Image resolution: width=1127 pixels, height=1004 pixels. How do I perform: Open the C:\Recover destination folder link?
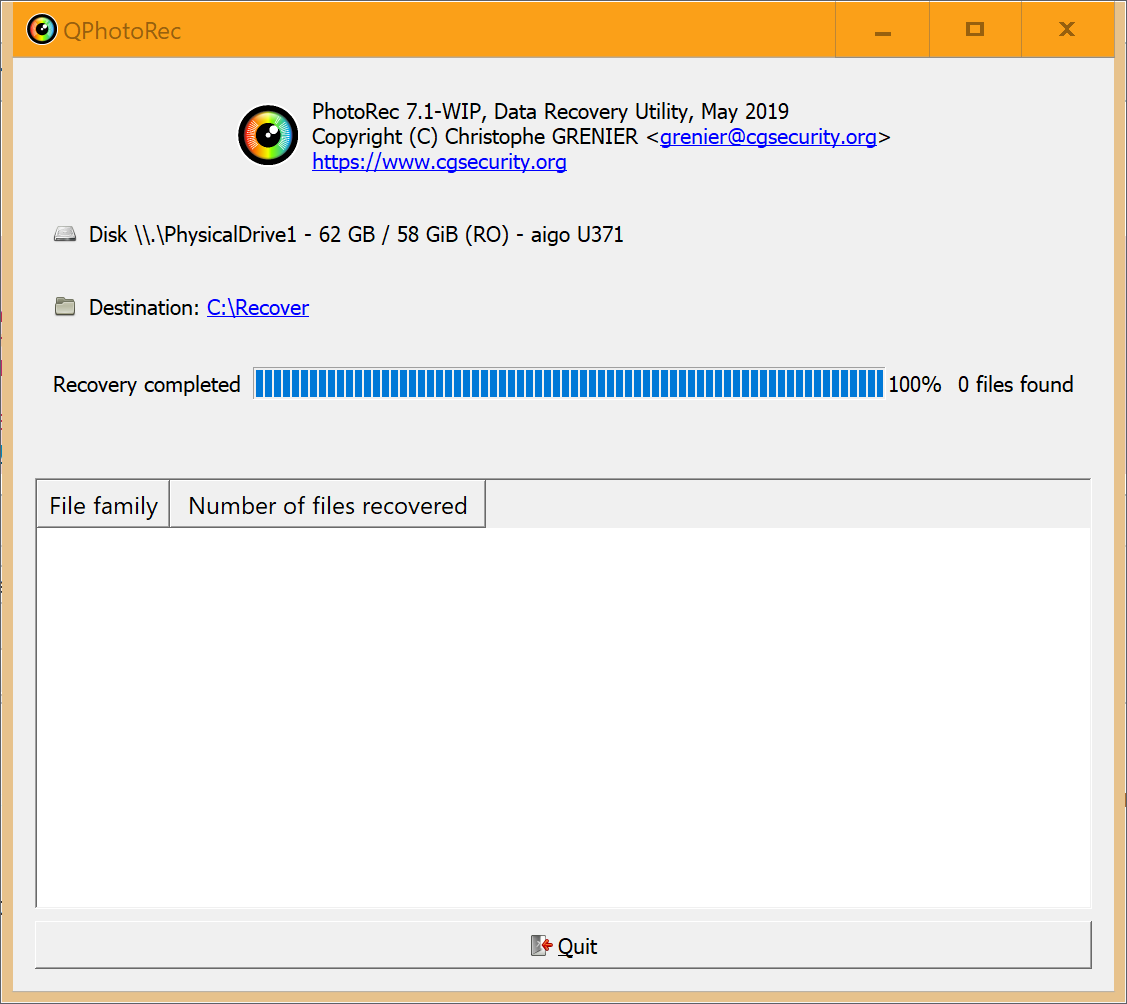pyautogui.click(x=258, y=308)
